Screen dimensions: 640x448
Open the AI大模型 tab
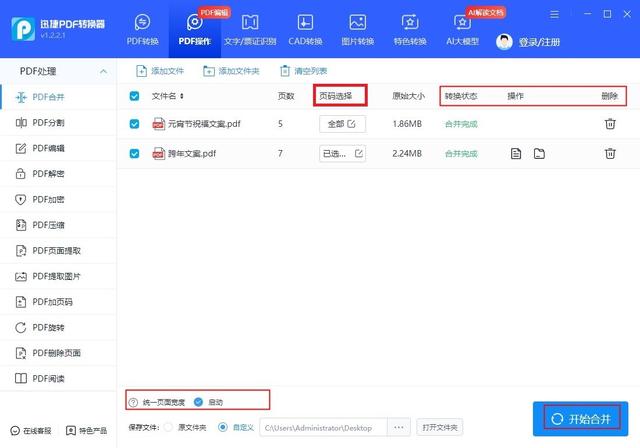point(462,29)
